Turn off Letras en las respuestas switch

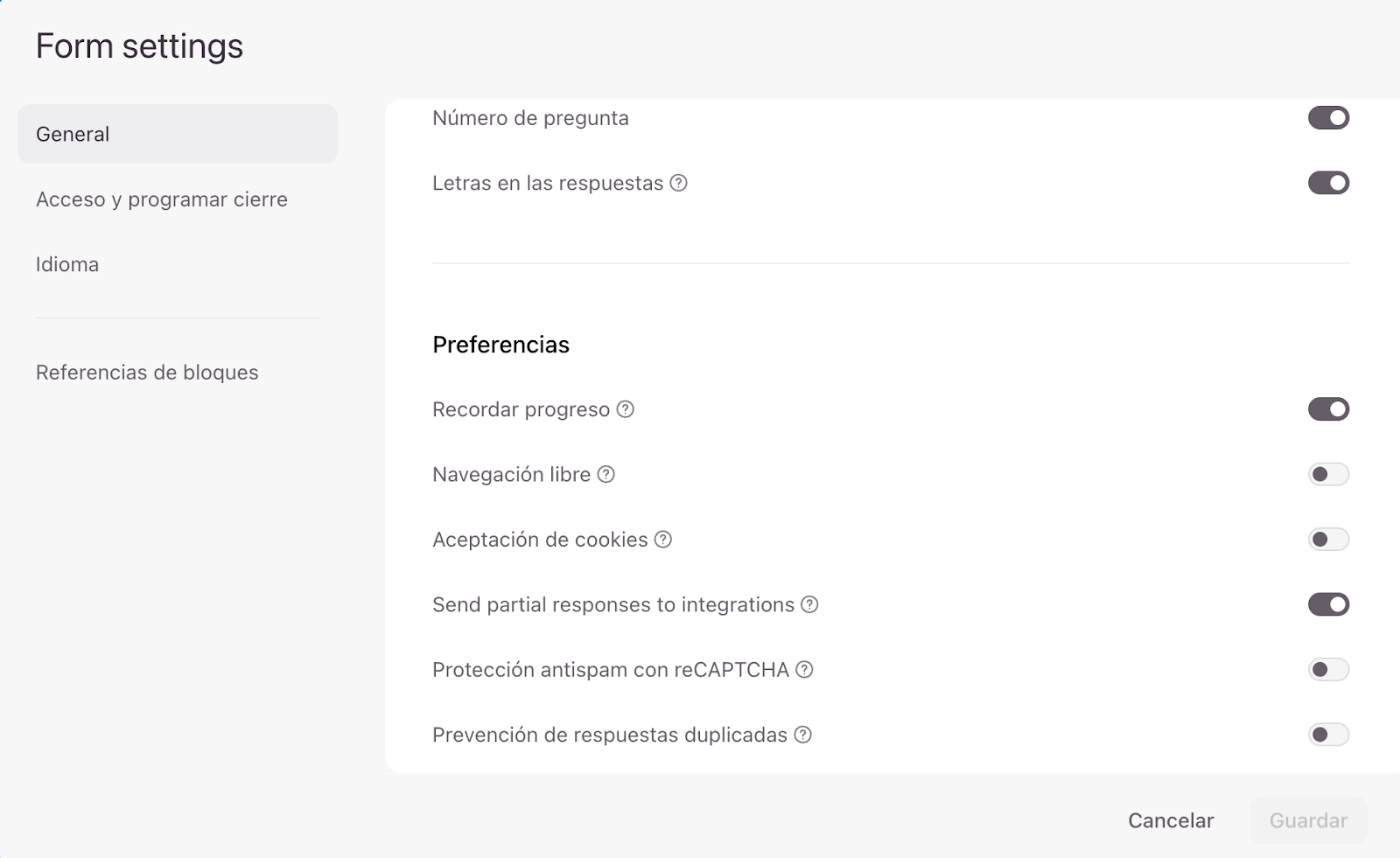[1328, 183]
